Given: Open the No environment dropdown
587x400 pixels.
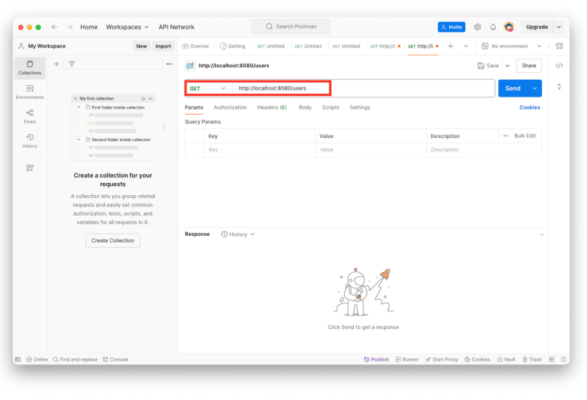Looking at the screenshot, I should 511,46.
